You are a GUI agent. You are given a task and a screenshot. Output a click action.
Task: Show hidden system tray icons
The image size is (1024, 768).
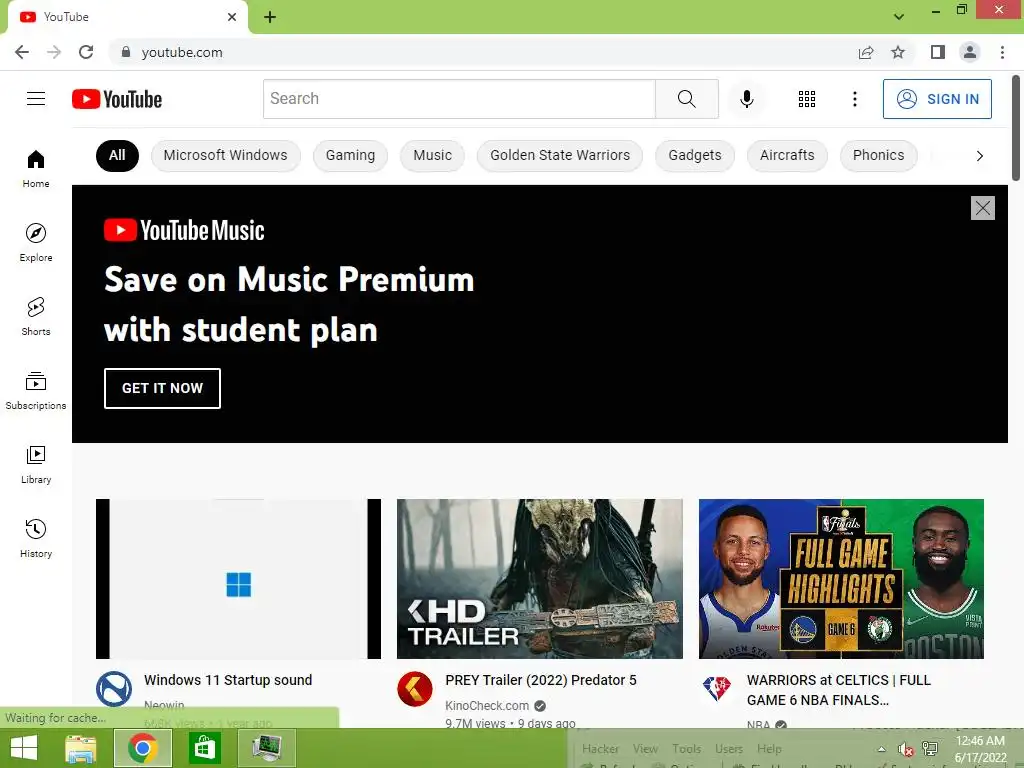pyautogui.click(x=881, y=749)
